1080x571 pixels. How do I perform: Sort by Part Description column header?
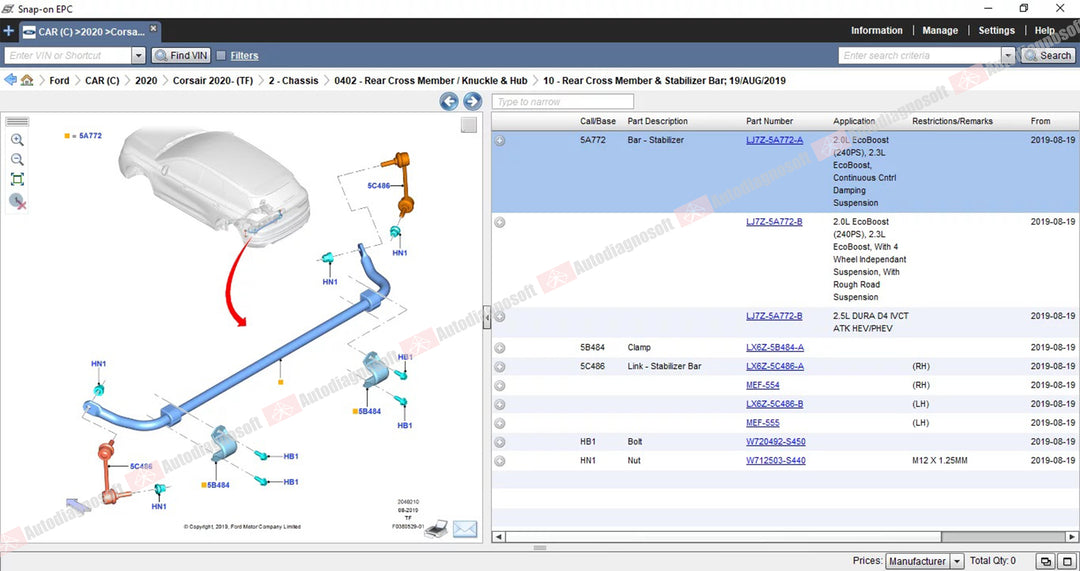pyautogui.click(x=657, y=121)
